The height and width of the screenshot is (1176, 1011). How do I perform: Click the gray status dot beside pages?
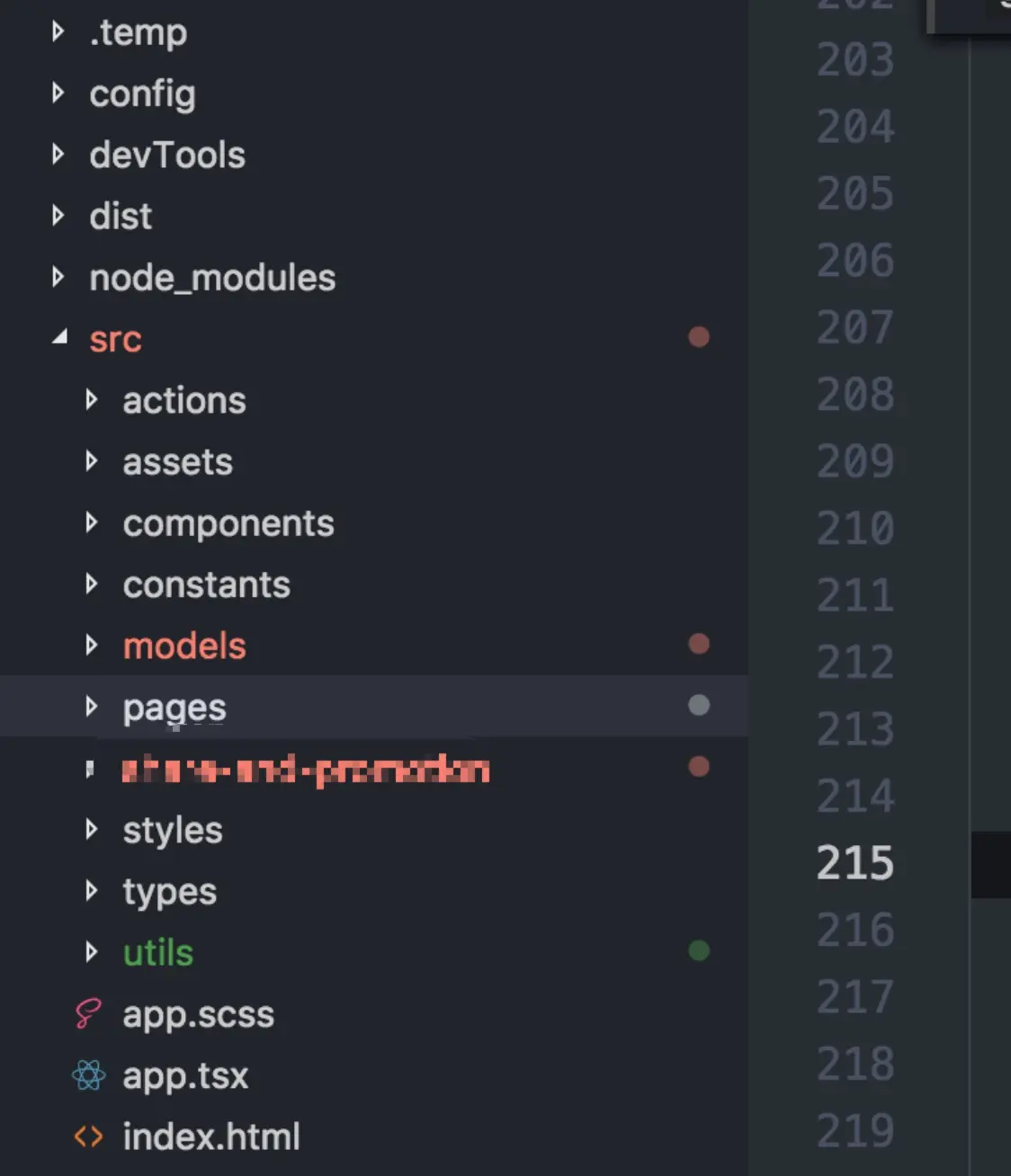tap(699, 705)
